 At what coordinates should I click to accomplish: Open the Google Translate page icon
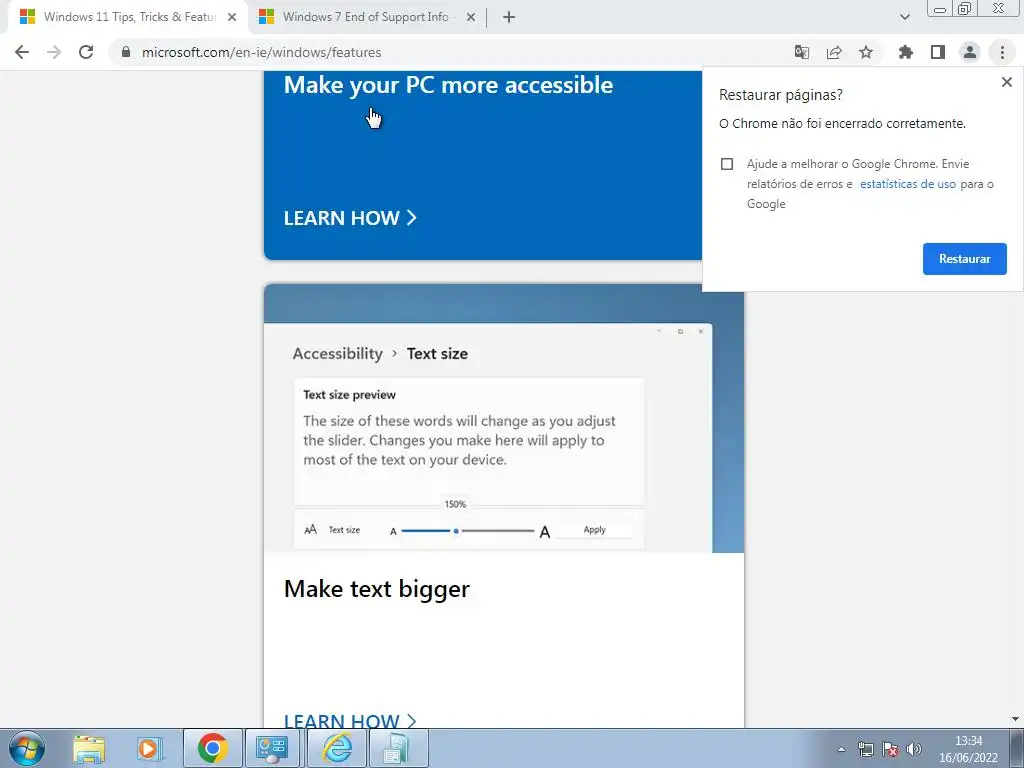tap(802, 52)
